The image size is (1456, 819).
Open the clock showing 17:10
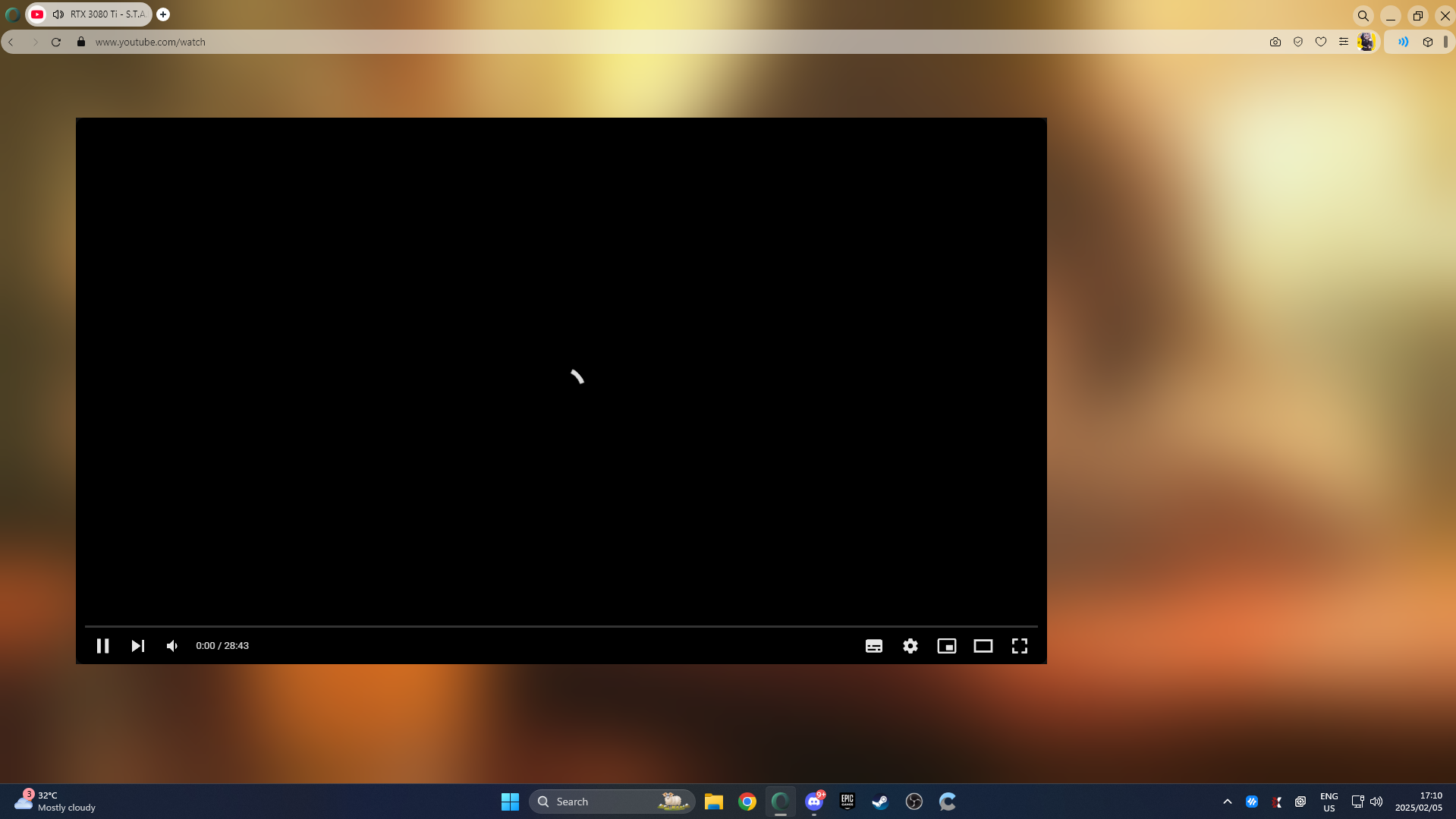(x=1419, y=802)
